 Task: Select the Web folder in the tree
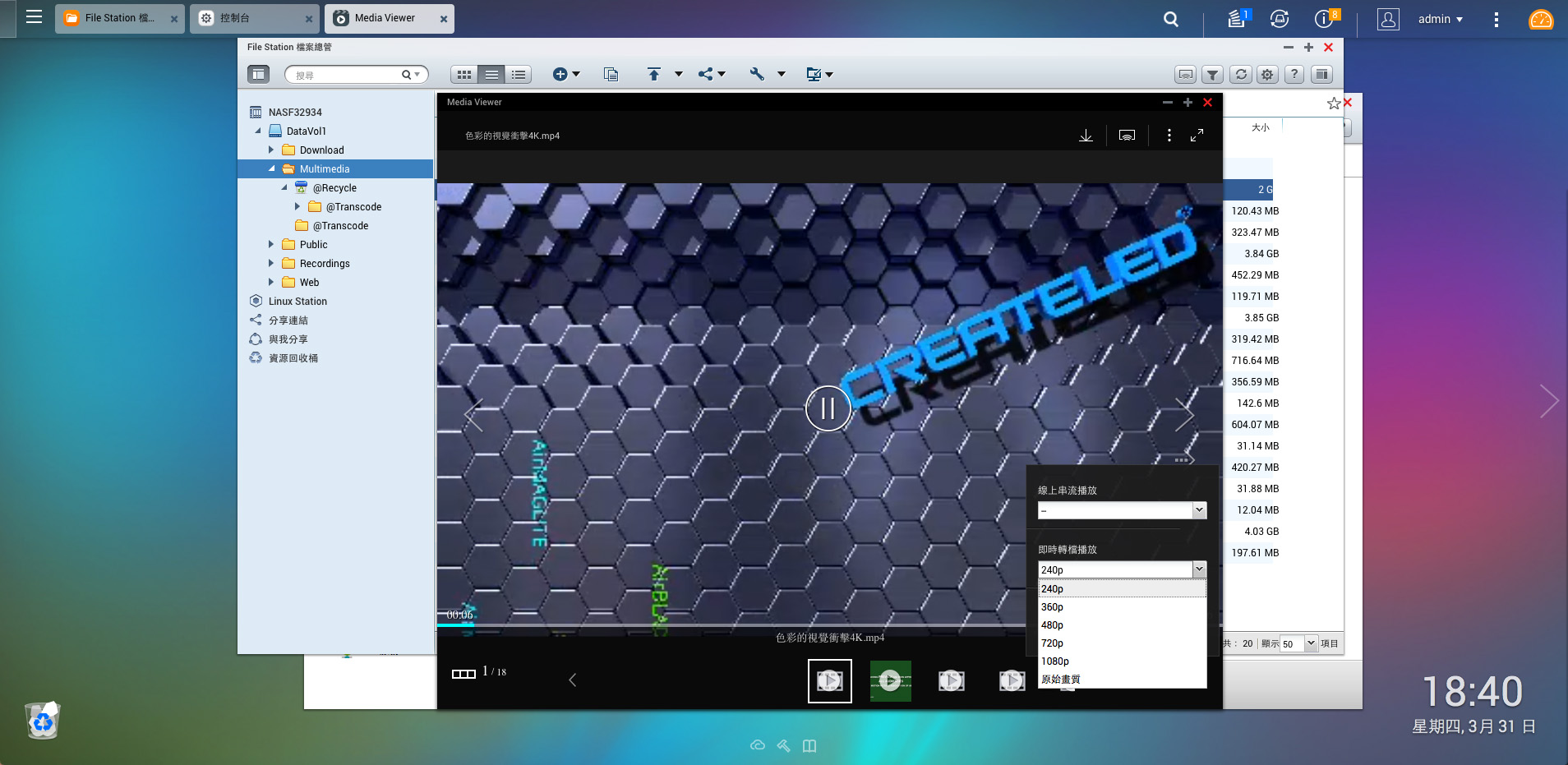click(x=309, y=283)
